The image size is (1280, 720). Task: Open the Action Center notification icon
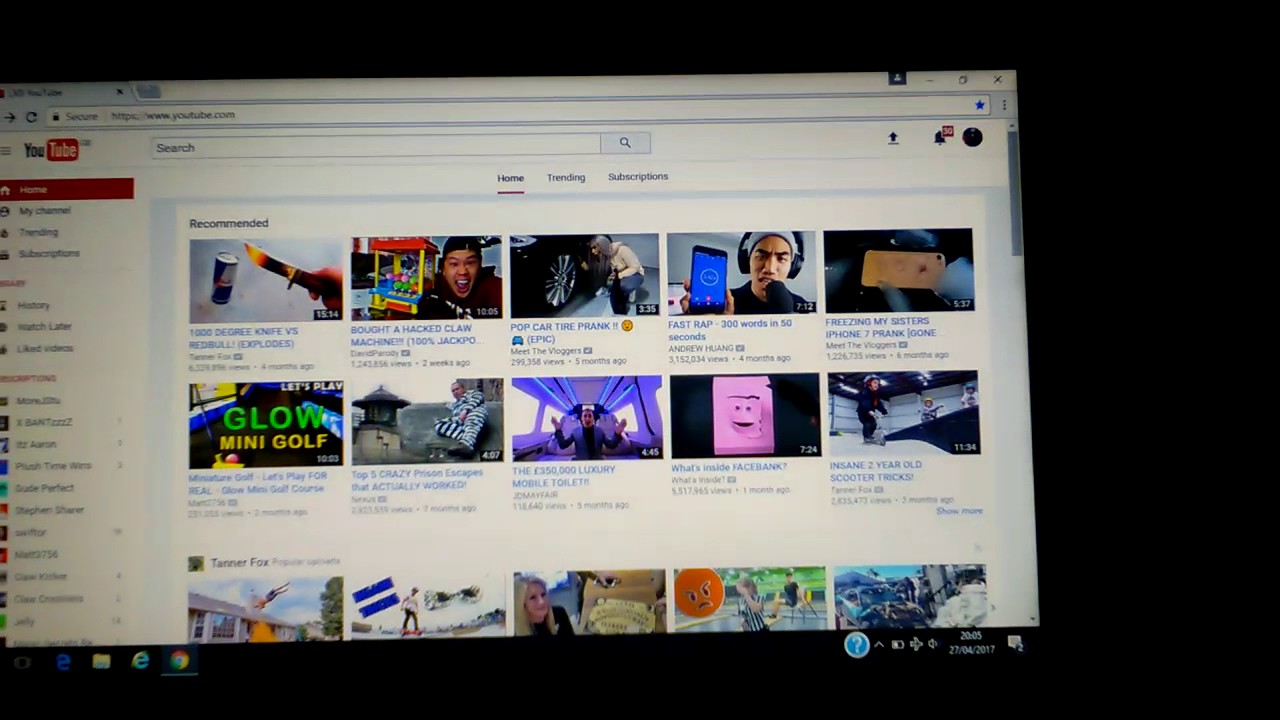click(1015, 644)
